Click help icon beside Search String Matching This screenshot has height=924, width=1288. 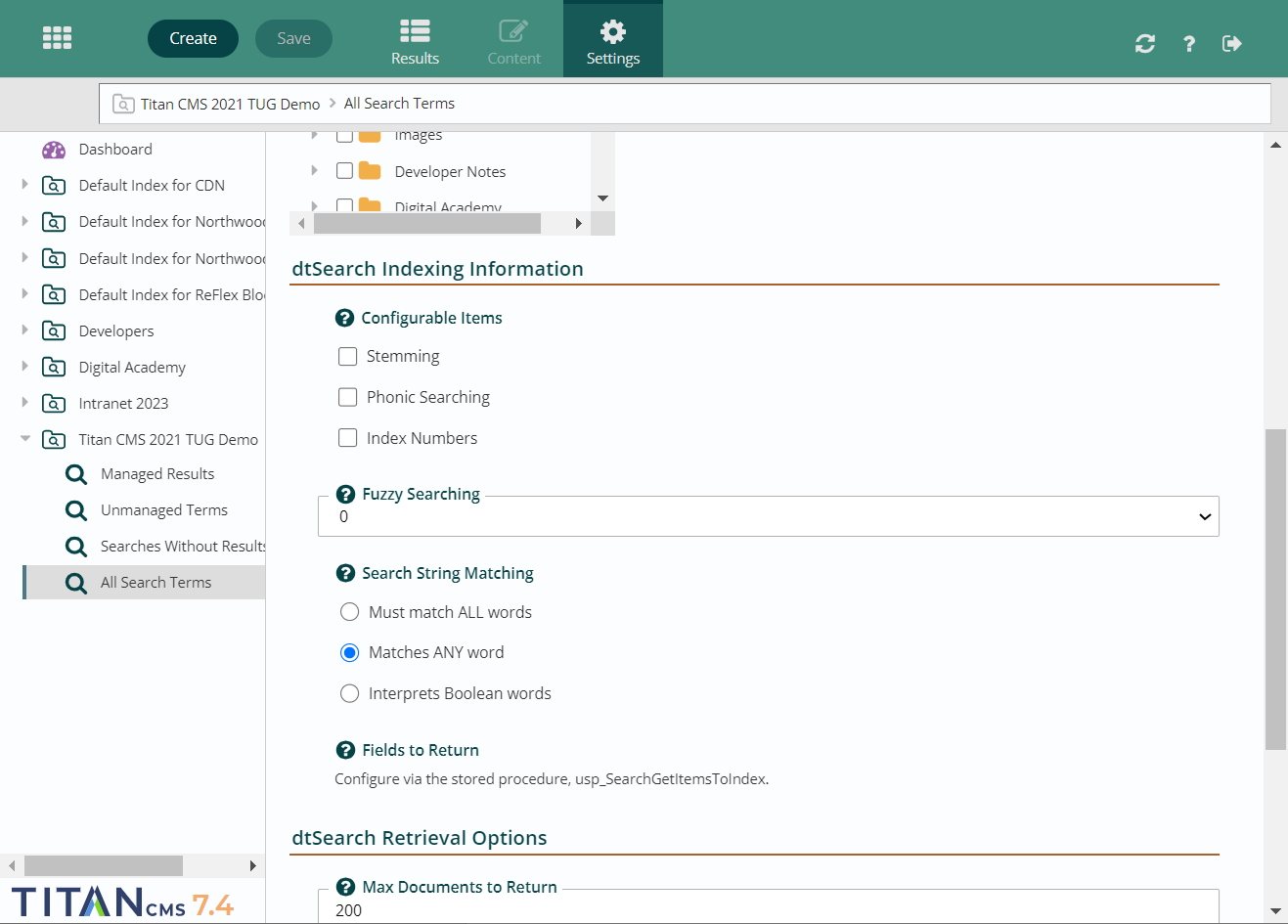[x=345, y=573]
